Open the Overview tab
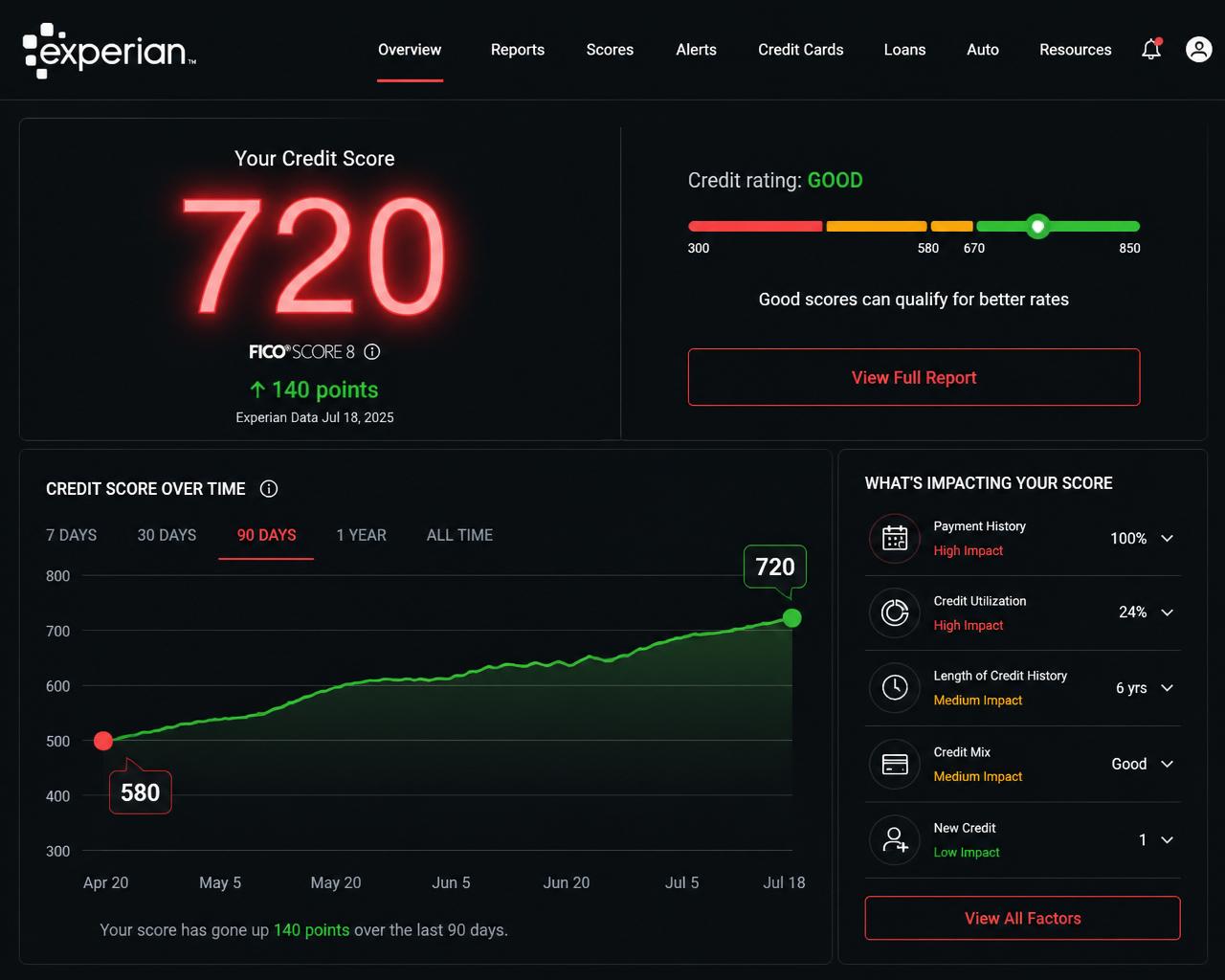Image resolution: width=1225 pixels, height=980 pixels. pyautogui.click(x=410, y=50)
